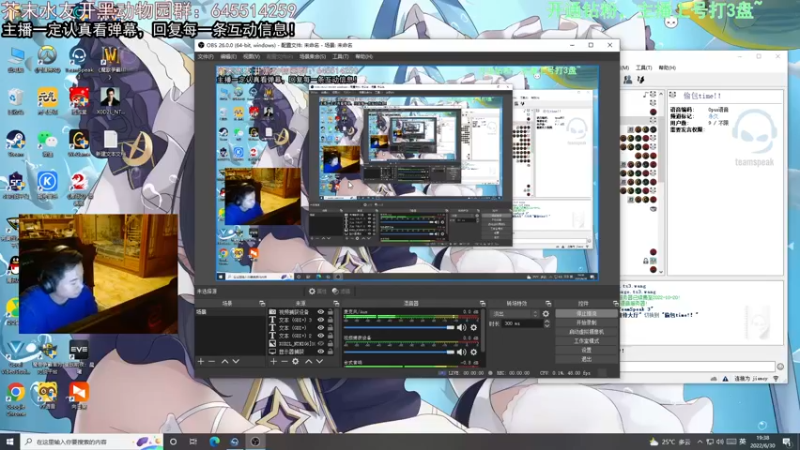The image size is (800, 450).
Task: Open Google Chrome desktop shortcut
Action: point(16,399)
